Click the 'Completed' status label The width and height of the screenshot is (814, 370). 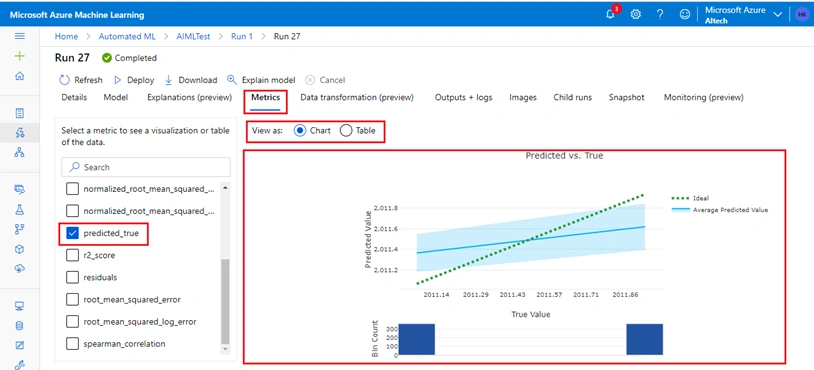point(135,58)
